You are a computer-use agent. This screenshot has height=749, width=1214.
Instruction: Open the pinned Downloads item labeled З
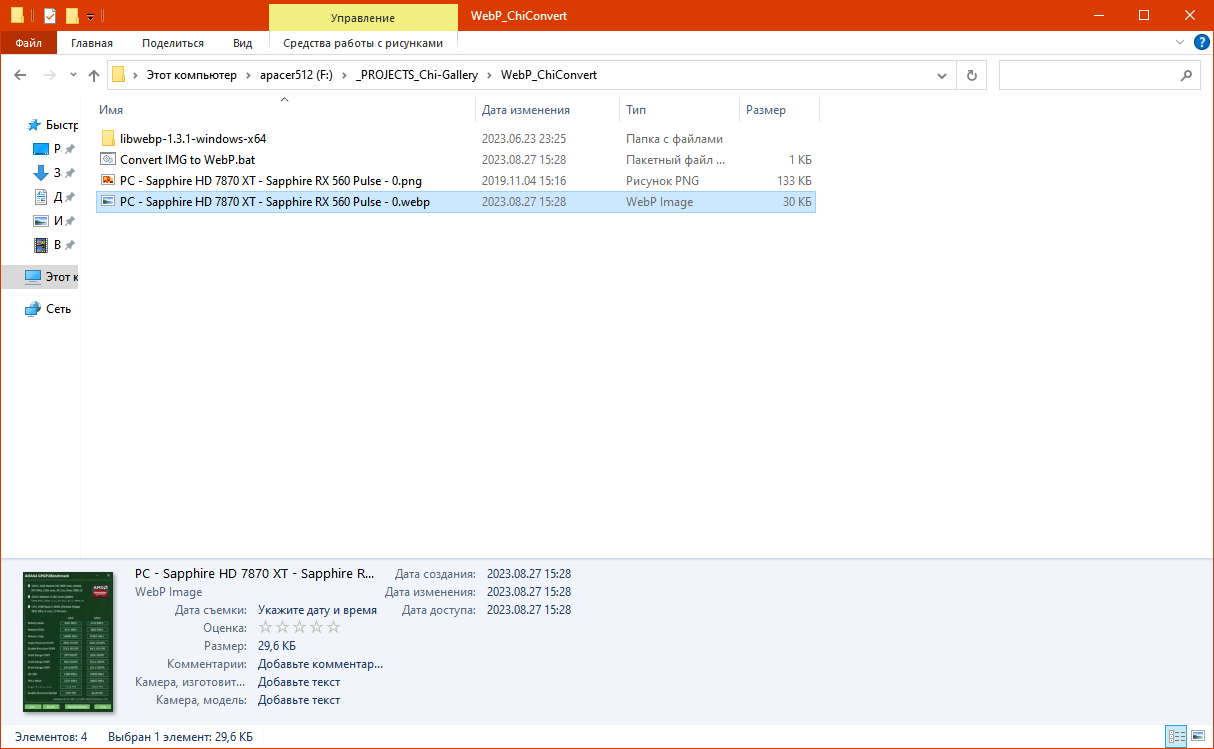54,173
